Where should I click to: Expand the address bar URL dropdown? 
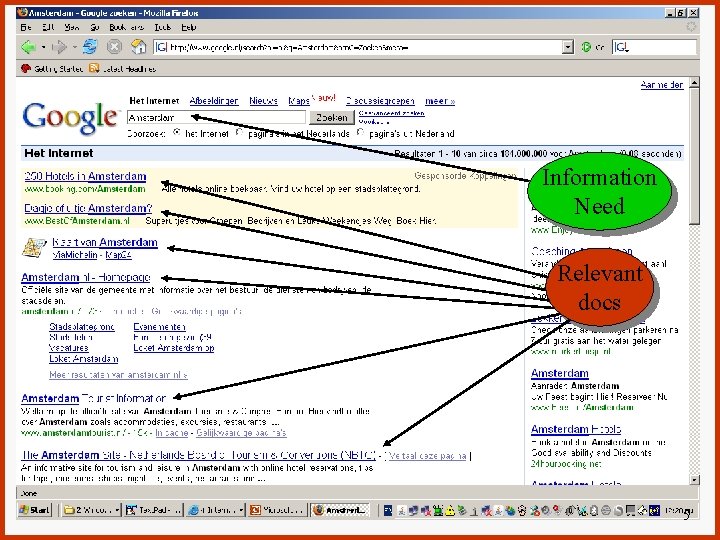pyautogui.click(x=568, y=47)
